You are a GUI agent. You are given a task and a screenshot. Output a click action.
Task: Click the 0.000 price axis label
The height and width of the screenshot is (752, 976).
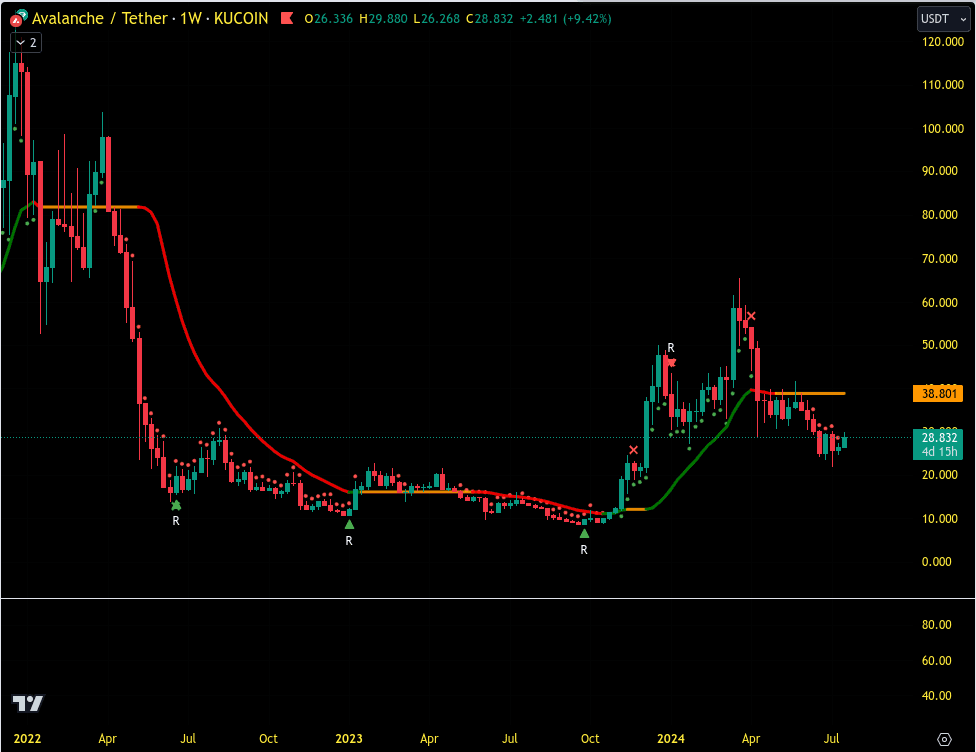tap(936, 562)
